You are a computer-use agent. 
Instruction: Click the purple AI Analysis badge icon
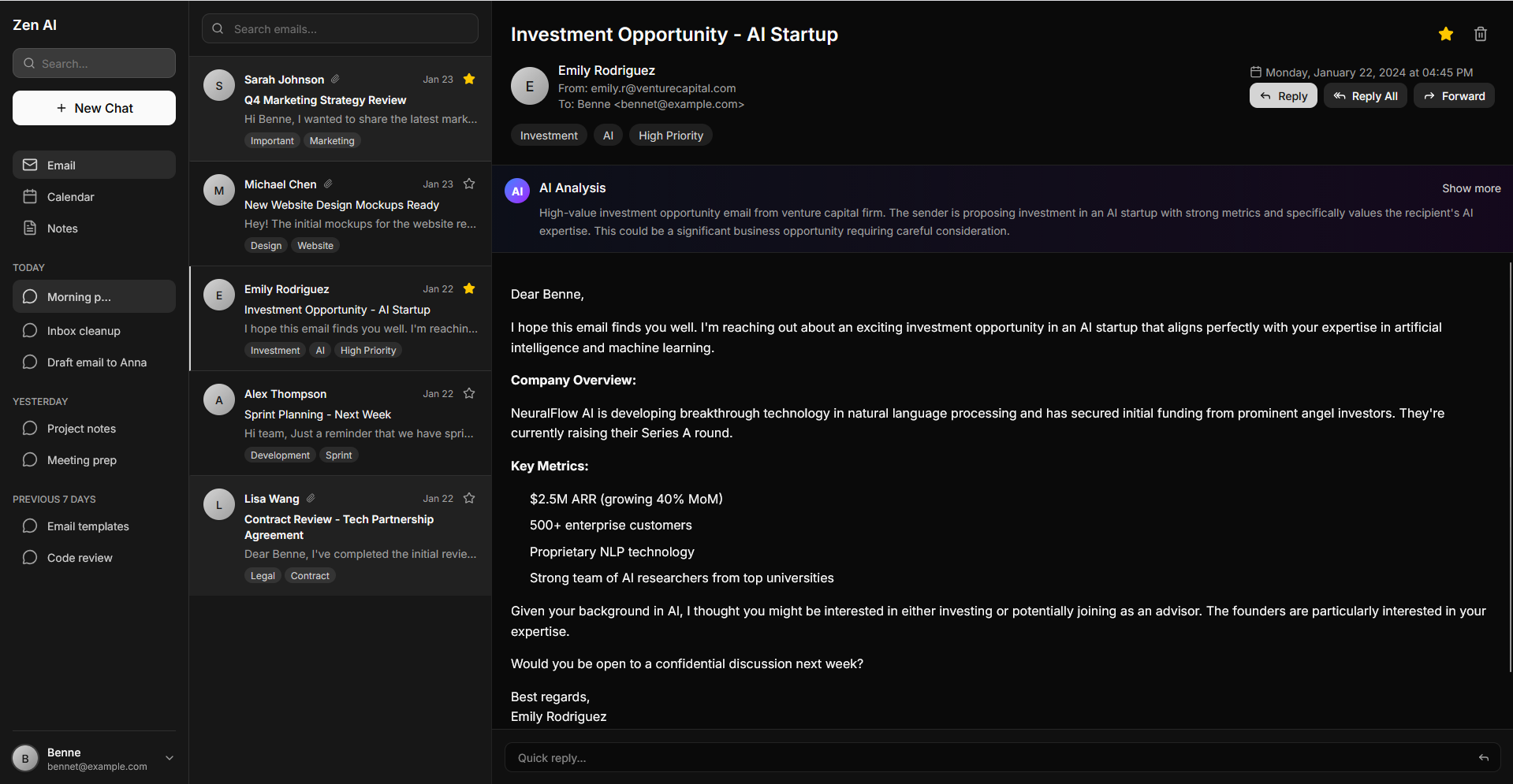click(517, 191)
